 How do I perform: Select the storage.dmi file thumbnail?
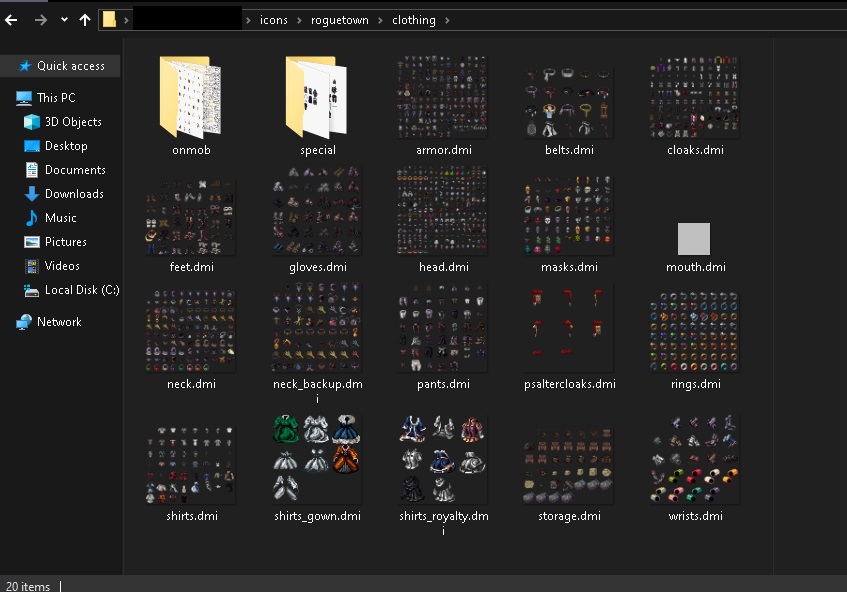(x=568, y=465)
